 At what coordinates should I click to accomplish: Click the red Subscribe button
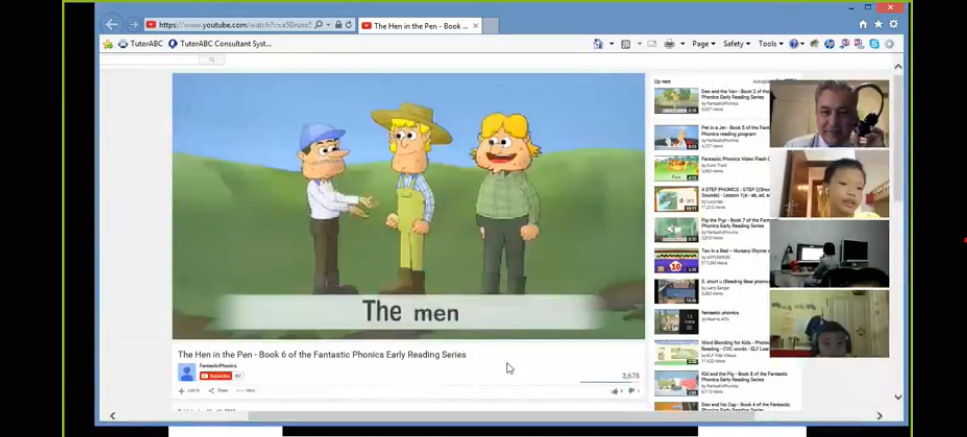coord(215,376)
